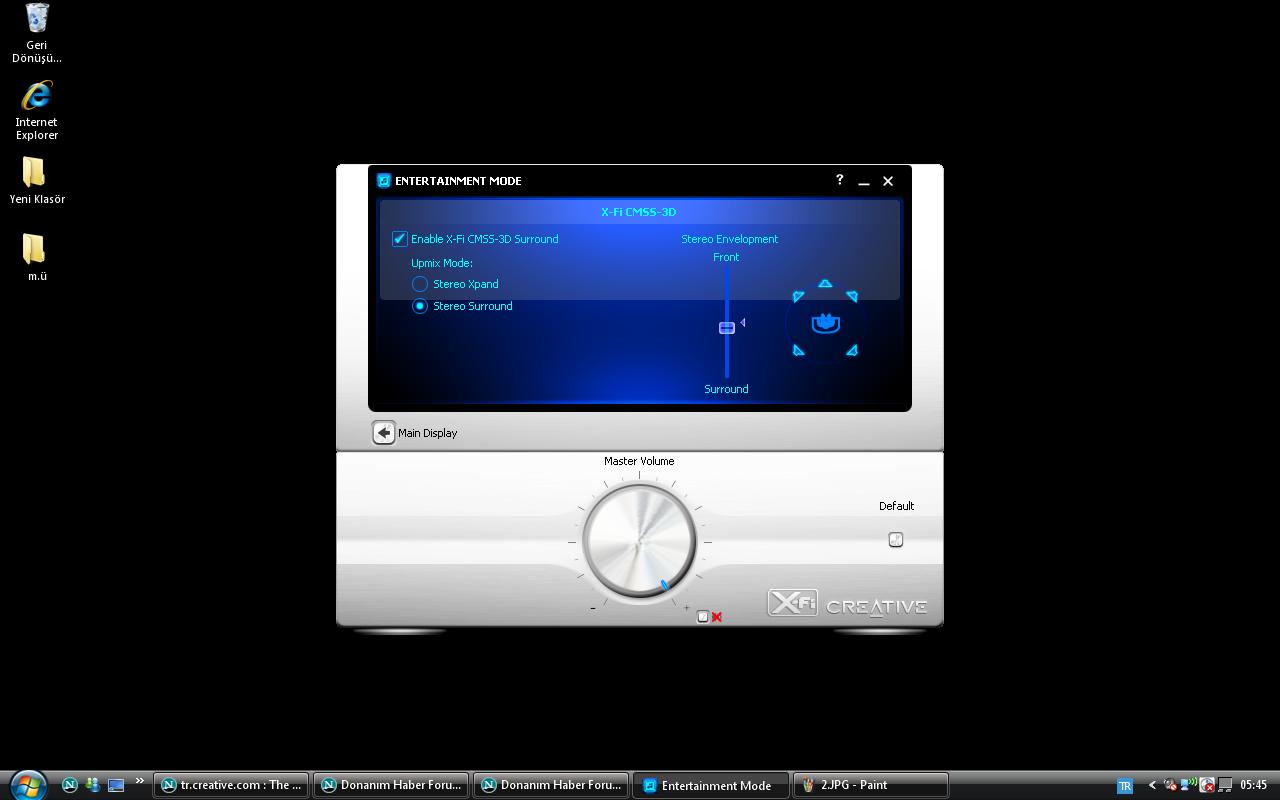Click the Entertainment Mode title bar icon
Image resolution: width=1280 pixels, height=800 pixels.
pos(383,181)
